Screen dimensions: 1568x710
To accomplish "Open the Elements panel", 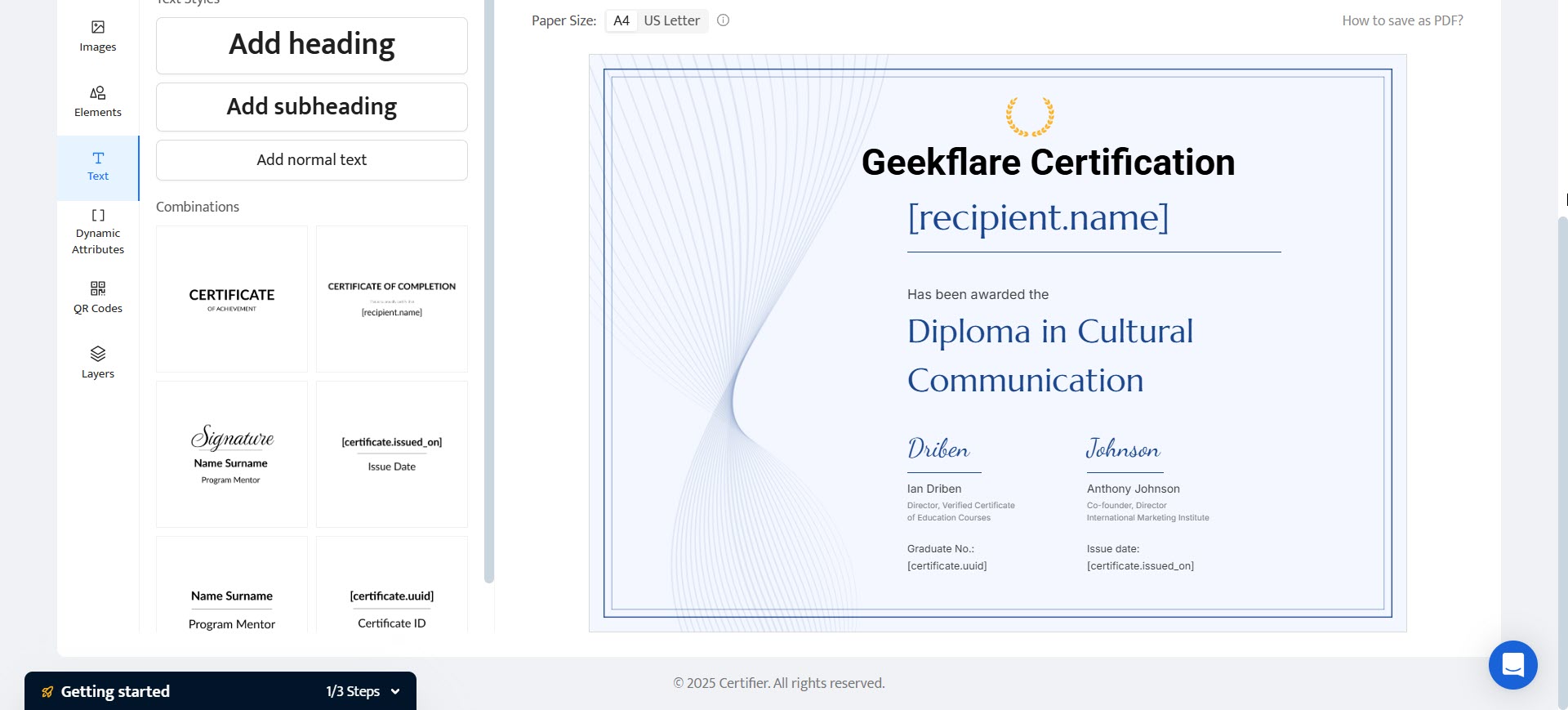I will pos(98,102).
